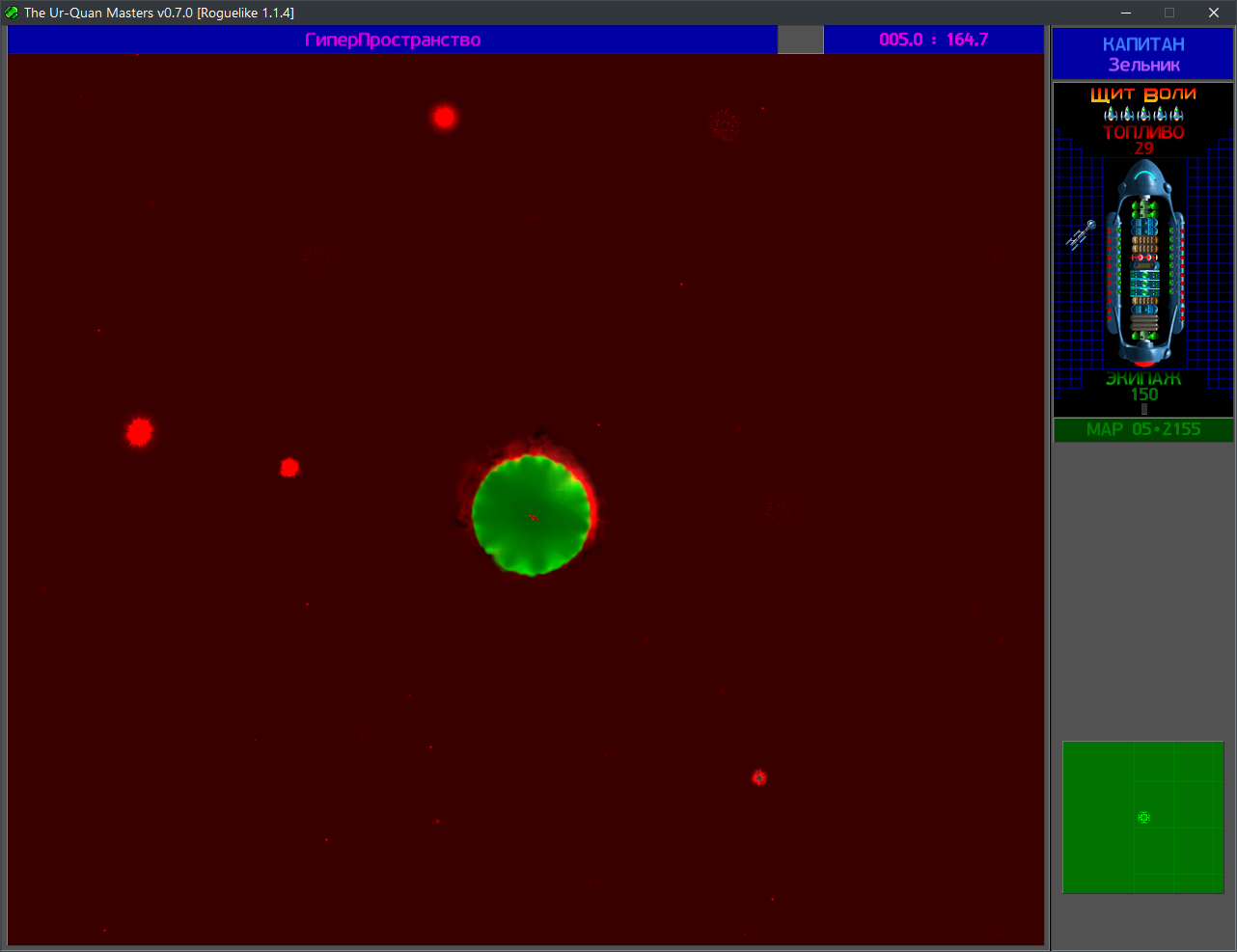Click the date МАР 05·2155

pos(1143,429)
